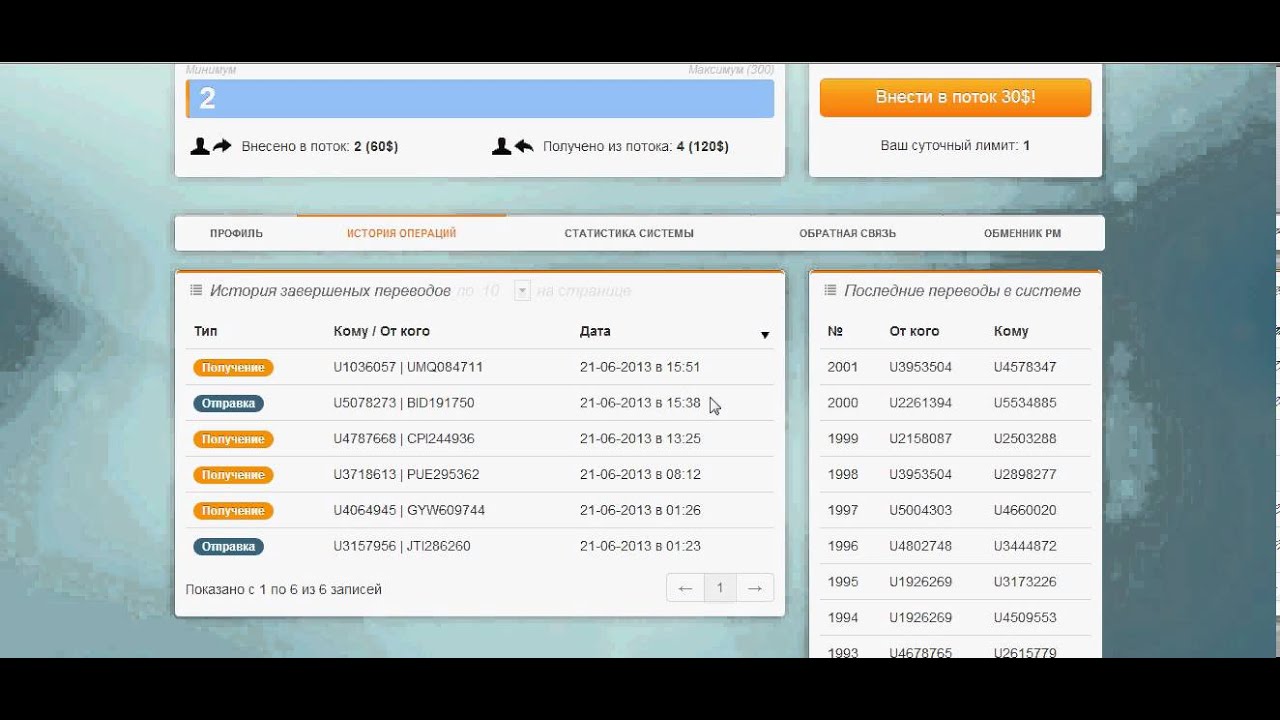Click date 21-06-2013 в 08:12
The width and height of the screenshot is (1280, 720).
[640, 475]
